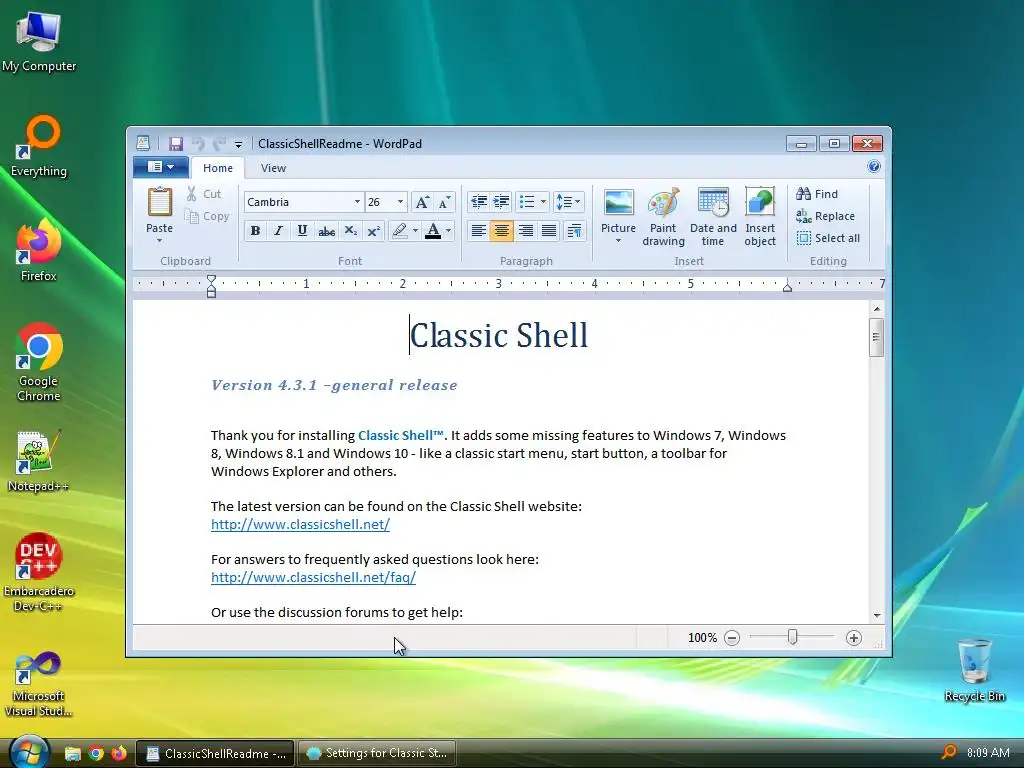Switch to the Home ribbon tab
This screenshot has height=768, width=1024.
coord(217,168)
